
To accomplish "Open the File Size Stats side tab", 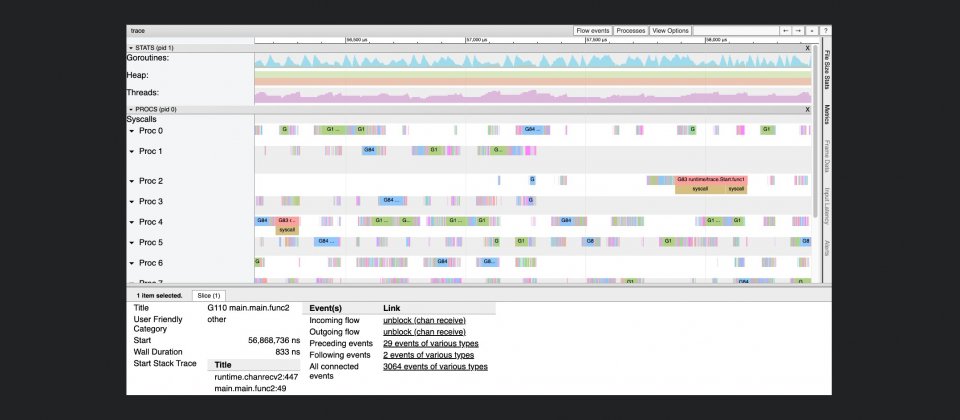I will tap(826, 70).
